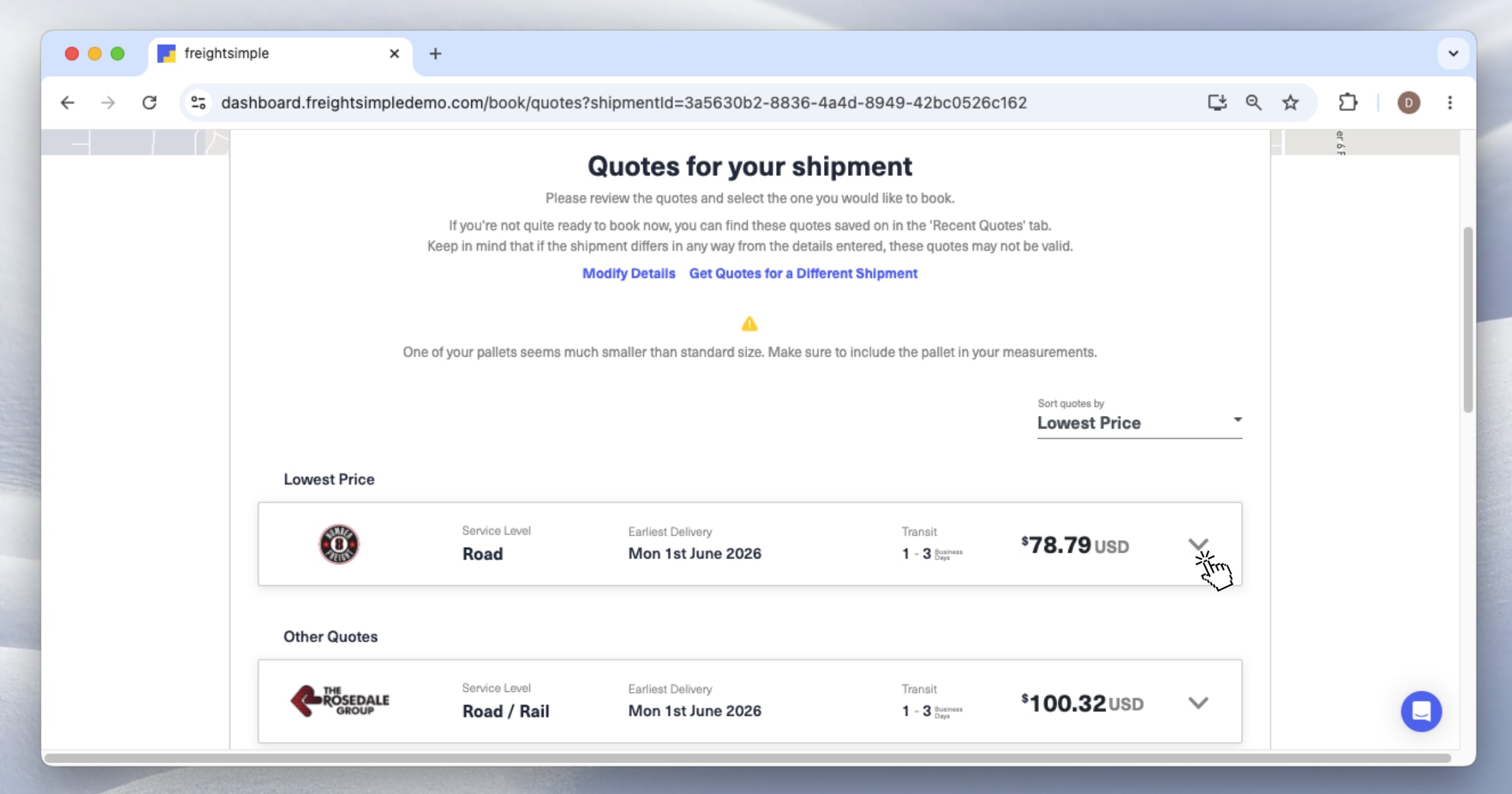Screen dimensions: 1512x794
Task: Open Chrome three-dot menu
Action: [x=1450, y=103]
